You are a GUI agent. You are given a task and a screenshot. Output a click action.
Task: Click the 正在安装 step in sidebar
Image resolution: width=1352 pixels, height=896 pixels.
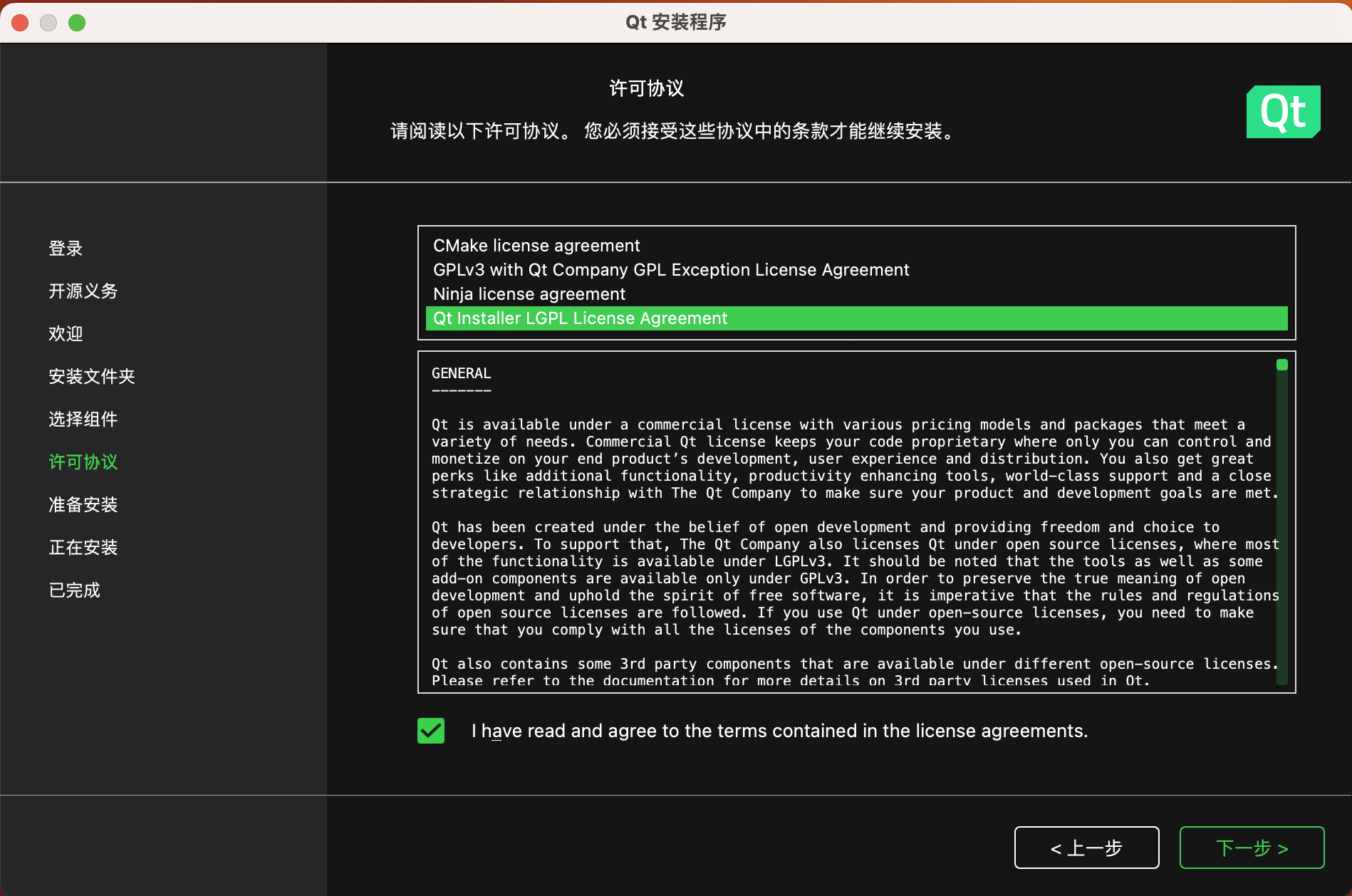coord(83,548)
